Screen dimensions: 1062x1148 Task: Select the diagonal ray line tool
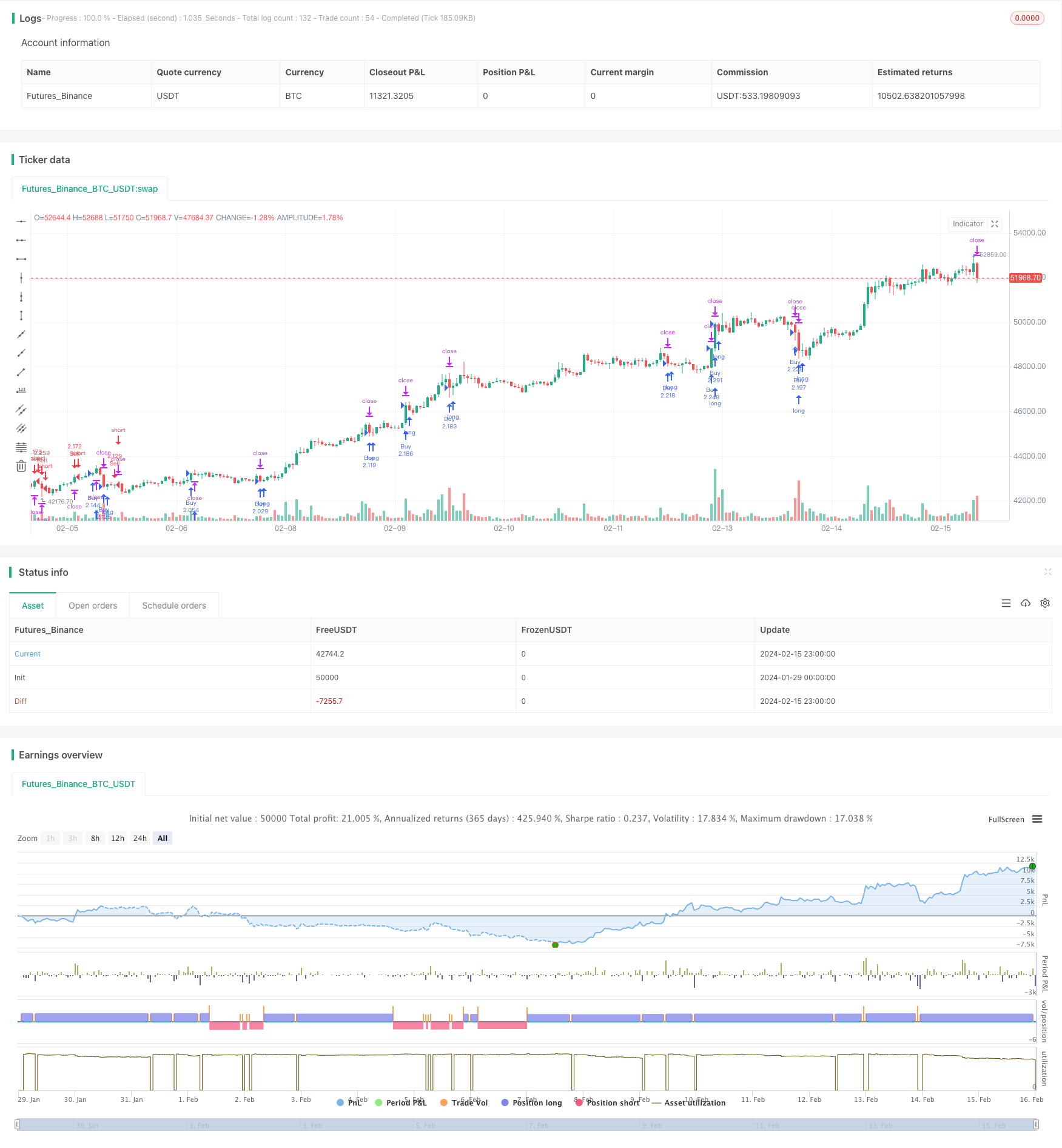21,353
